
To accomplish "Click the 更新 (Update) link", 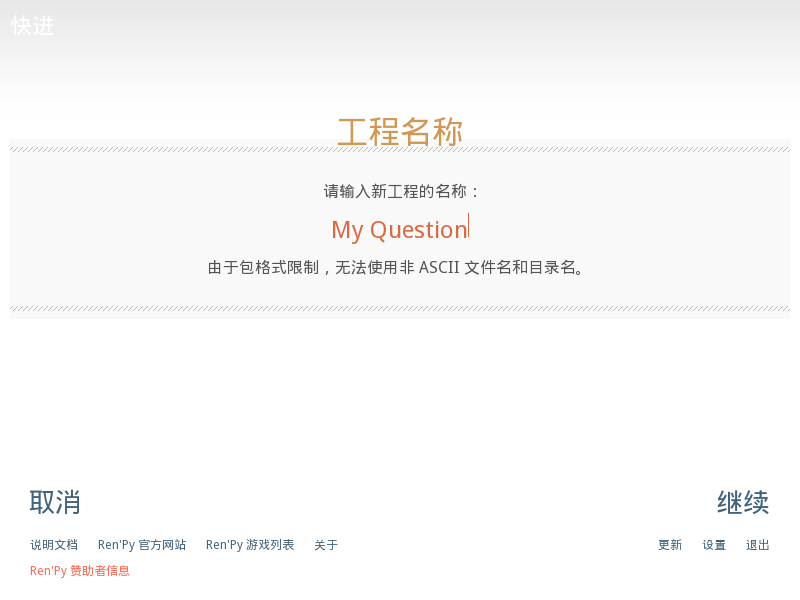I will tap(670, 545).
